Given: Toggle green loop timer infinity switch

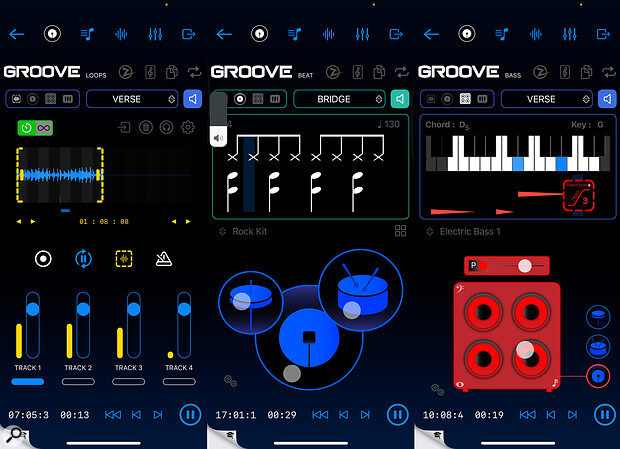Looking at the screenshot, I should pos(35,128).
